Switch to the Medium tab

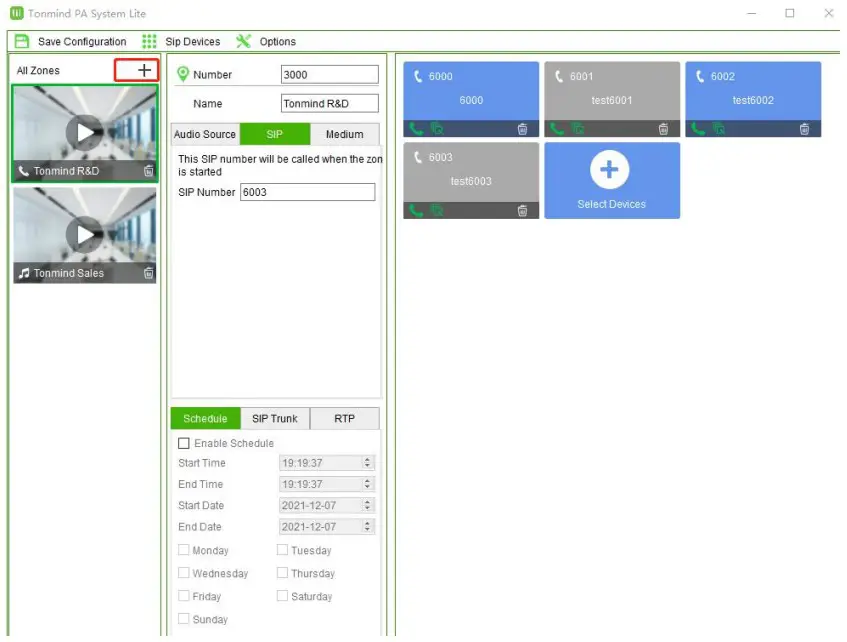point(345,134)
